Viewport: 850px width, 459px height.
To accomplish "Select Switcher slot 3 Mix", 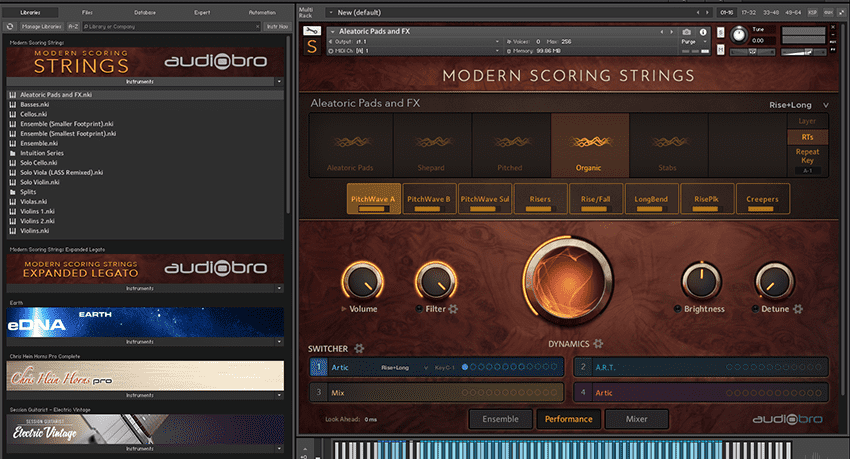I will [x=437, y=392].
